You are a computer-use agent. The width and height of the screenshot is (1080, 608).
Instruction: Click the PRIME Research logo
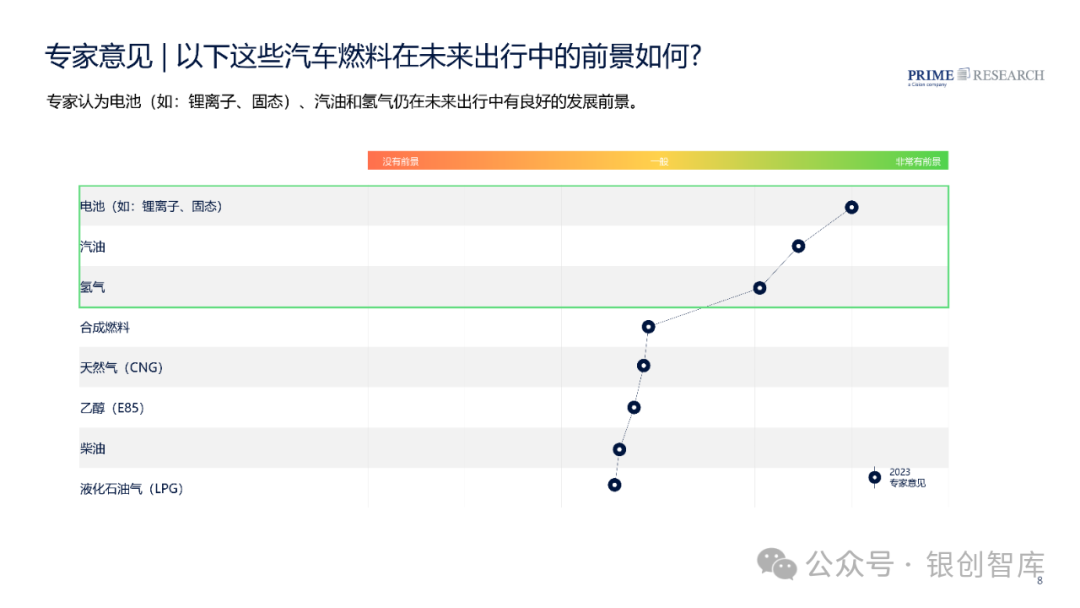pos(975,76)
